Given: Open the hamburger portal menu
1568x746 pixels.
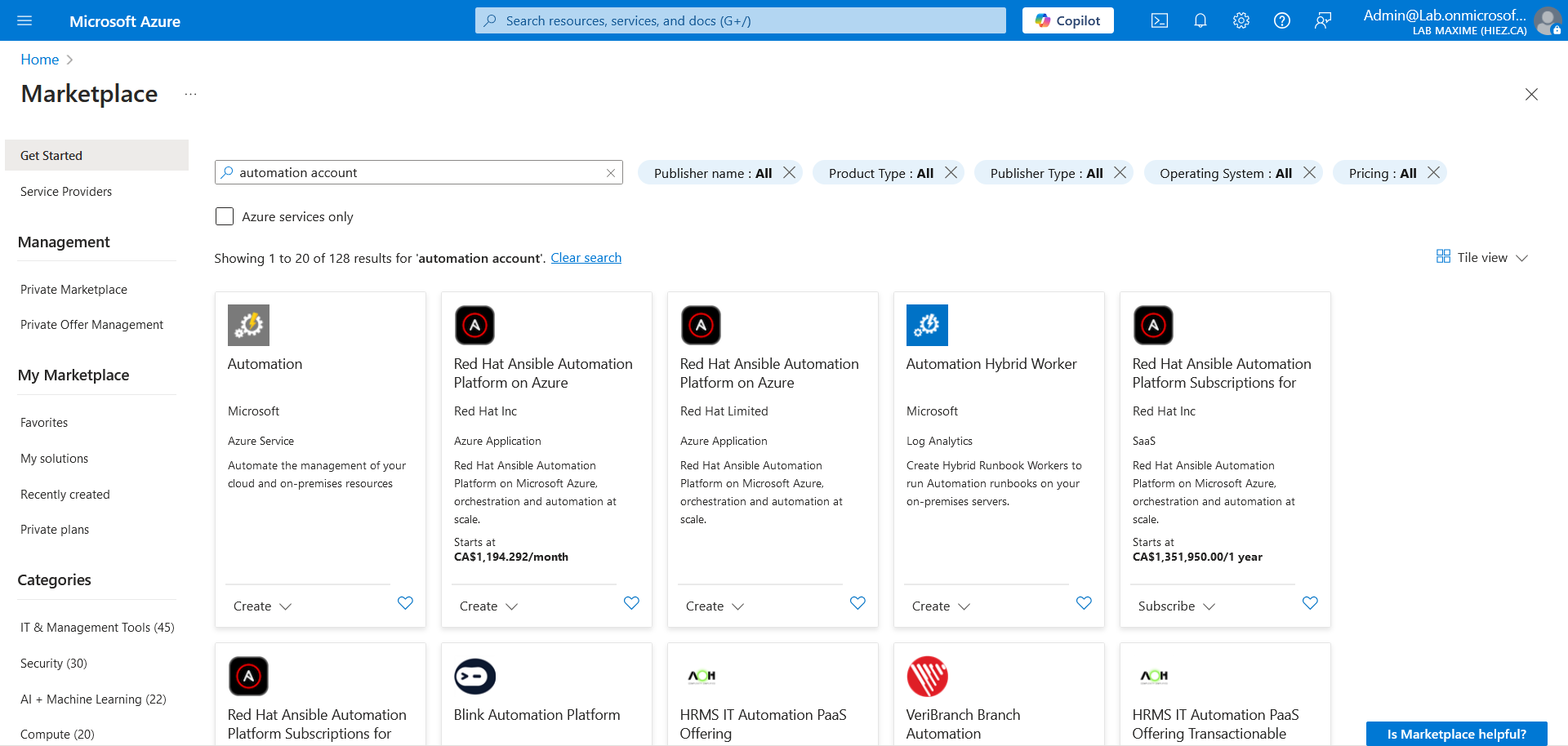Looking at the screenshot, I should click(x=24, y=21).
